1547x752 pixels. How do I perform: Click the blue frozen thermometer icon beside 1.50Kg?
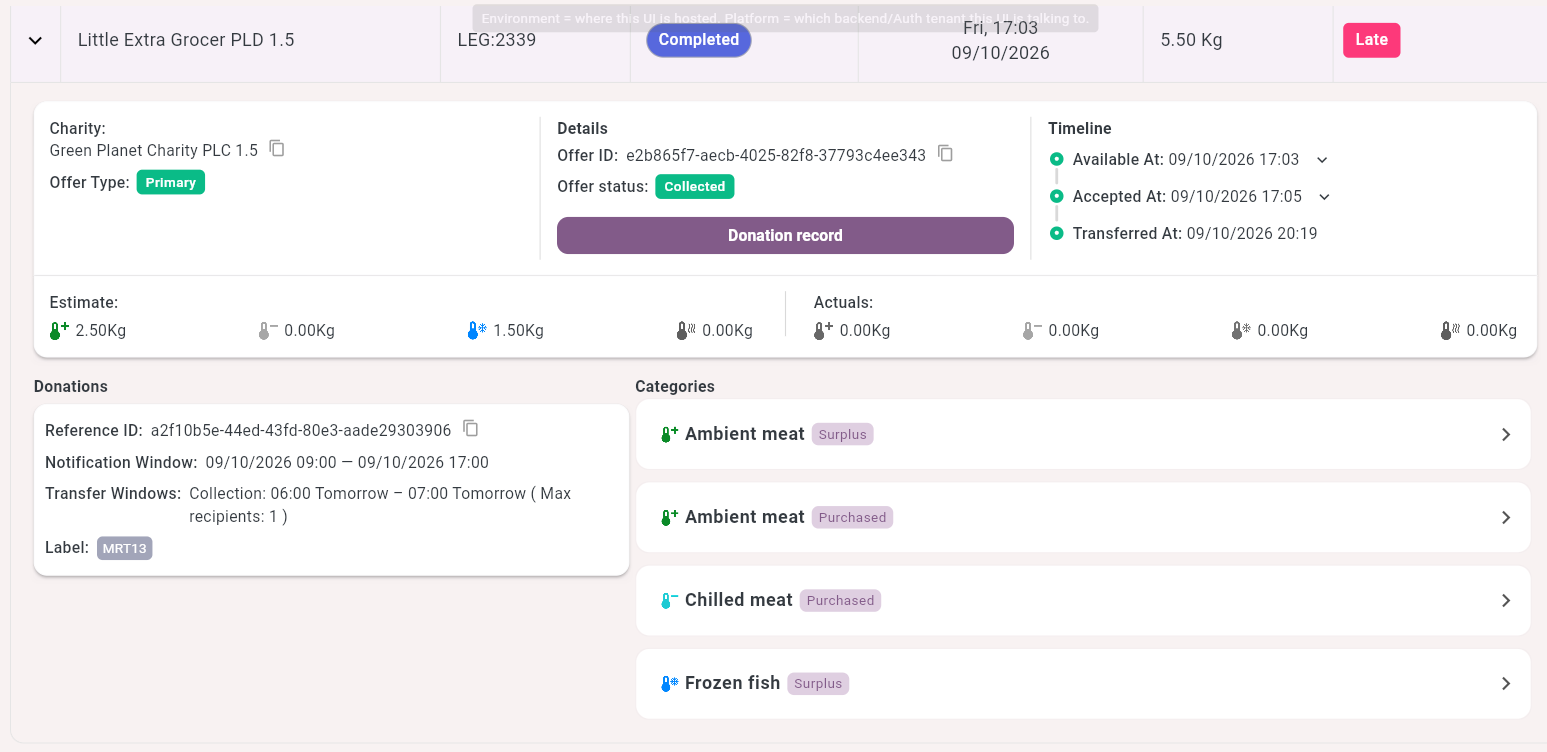pos(477,330)
